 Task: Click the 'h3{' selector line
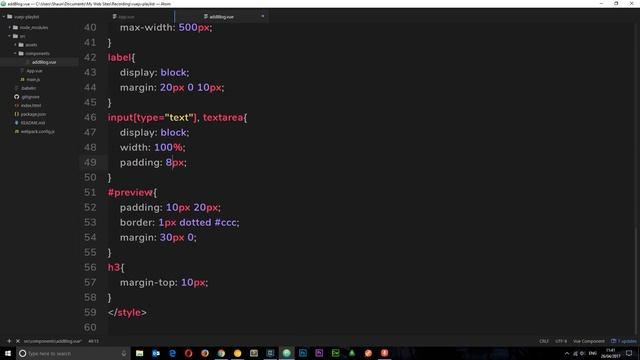pos(116,267)
